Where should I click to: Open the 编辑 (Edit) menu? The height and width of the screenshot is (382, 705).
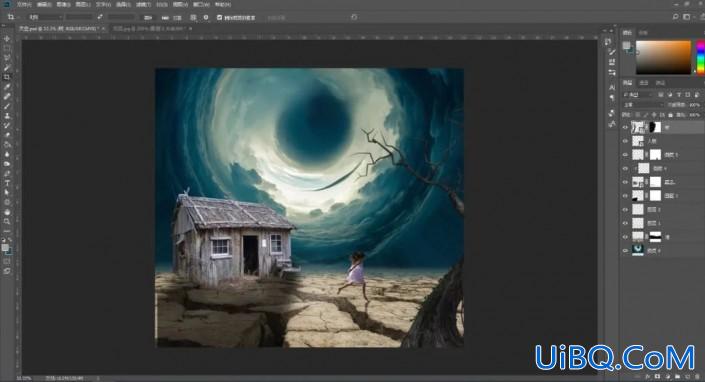click(x=44, y=4)
